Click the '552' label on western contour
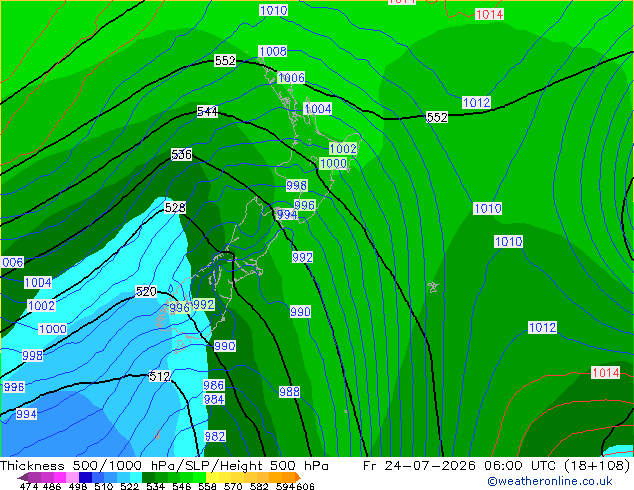 click(x=225, y=61)
